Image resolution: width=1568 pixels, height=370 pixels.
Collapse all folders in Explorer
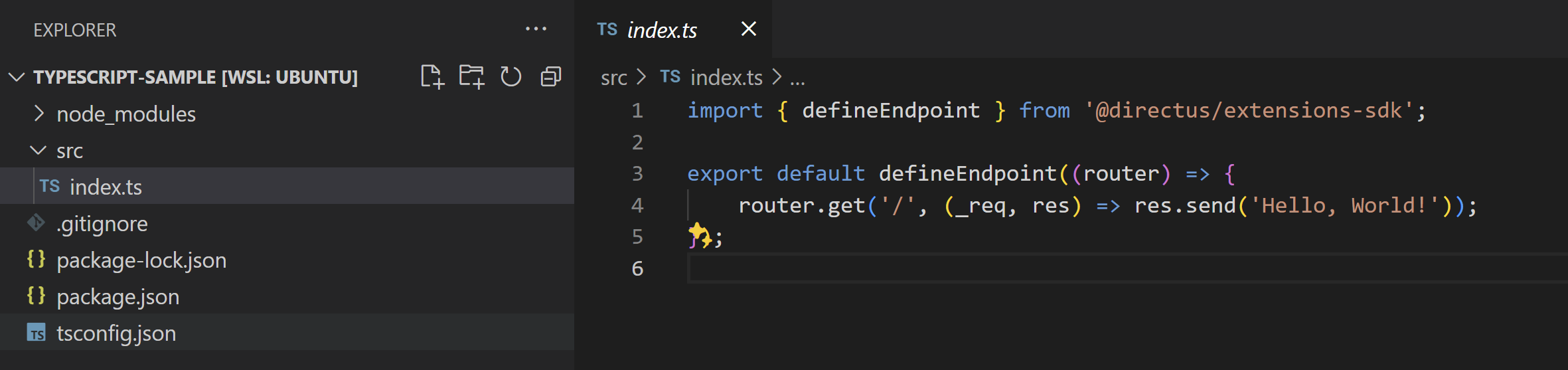(x=550, y=77)
